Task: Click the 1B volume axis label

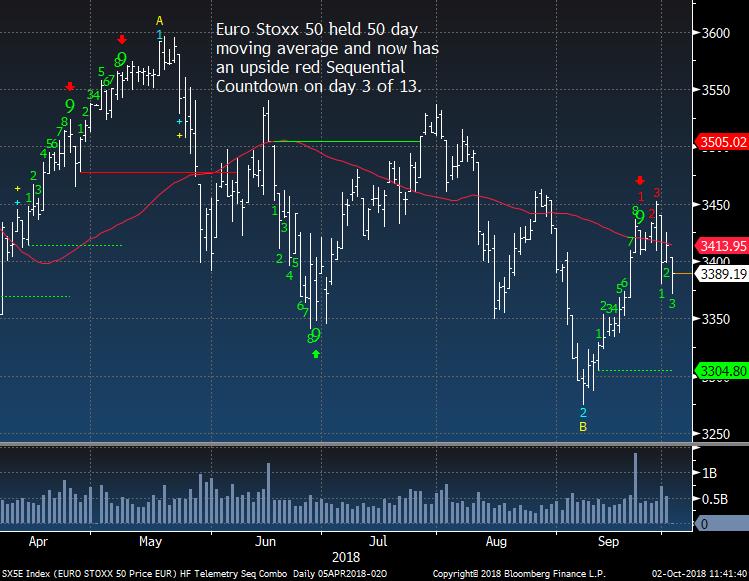Action: 709,473
